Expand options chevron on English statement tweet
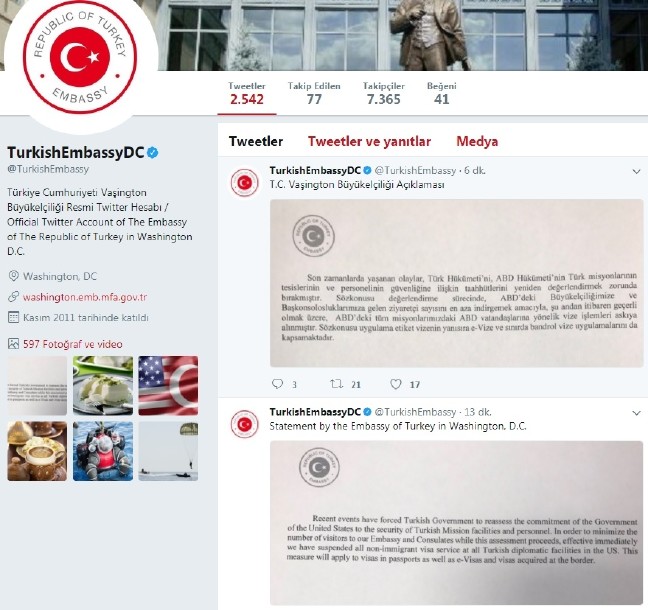The image size is (648, 610). [636, 413]
